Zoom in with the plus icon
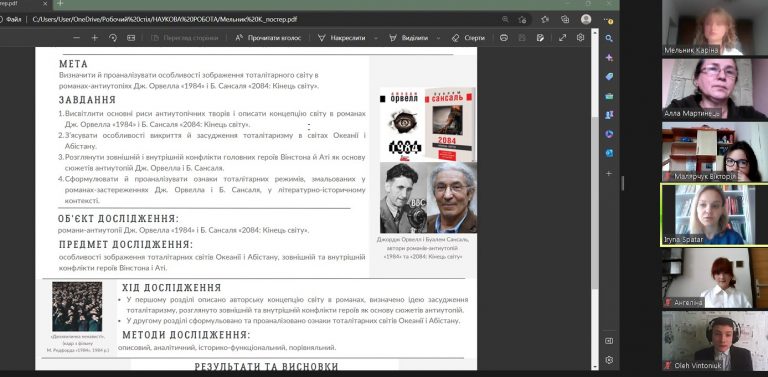The height and width of the screenshot is (377, 768). pos(95,38)
